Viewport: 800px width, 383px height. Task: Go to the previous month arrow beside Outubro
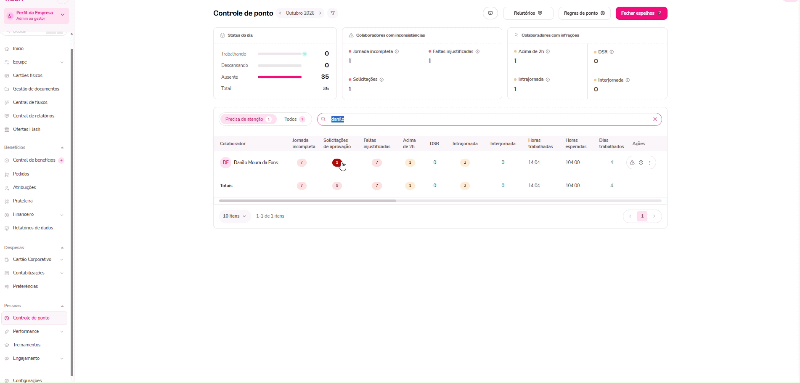(x=280, y=13)
